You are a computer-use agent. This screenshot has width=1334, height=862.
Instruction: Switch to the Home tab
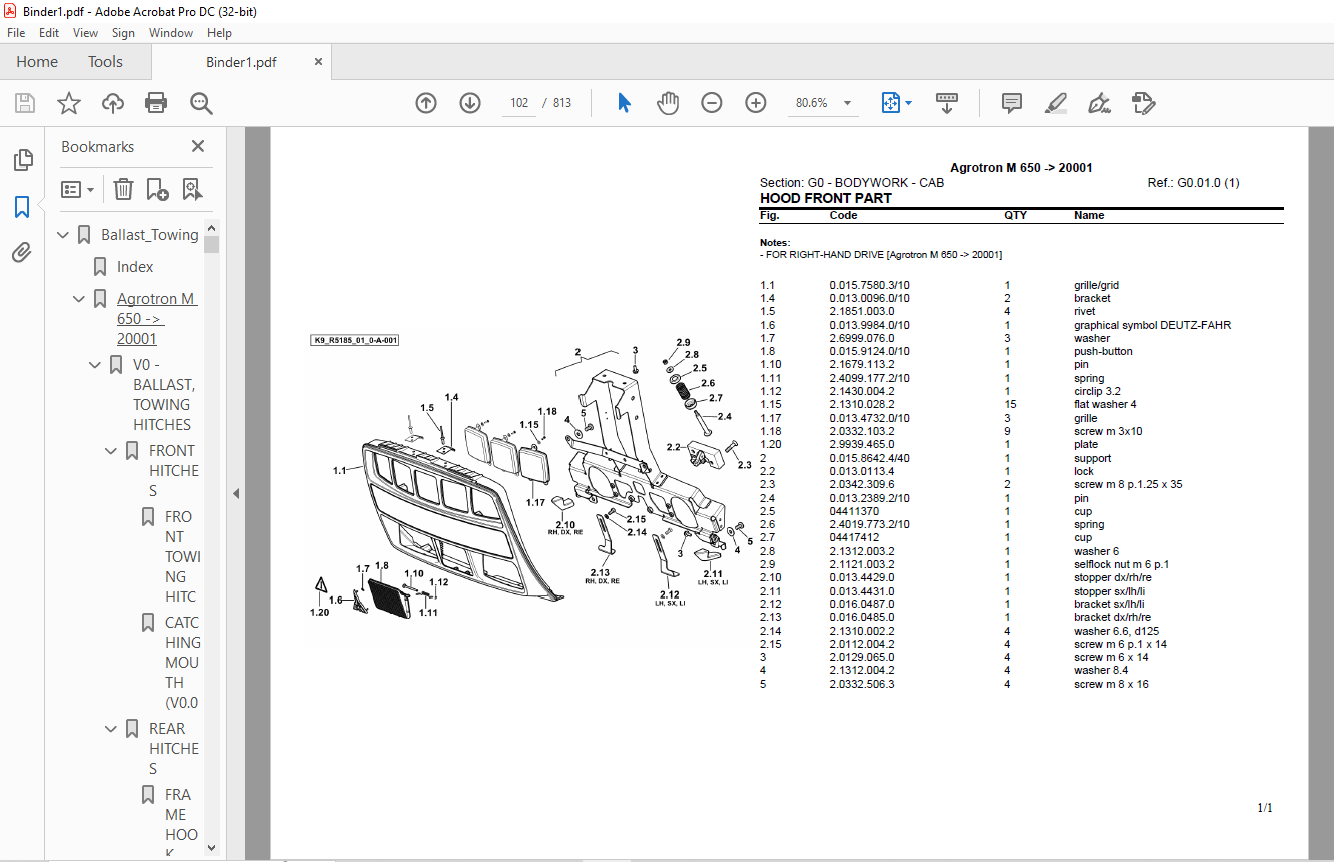tap(37, 62)
